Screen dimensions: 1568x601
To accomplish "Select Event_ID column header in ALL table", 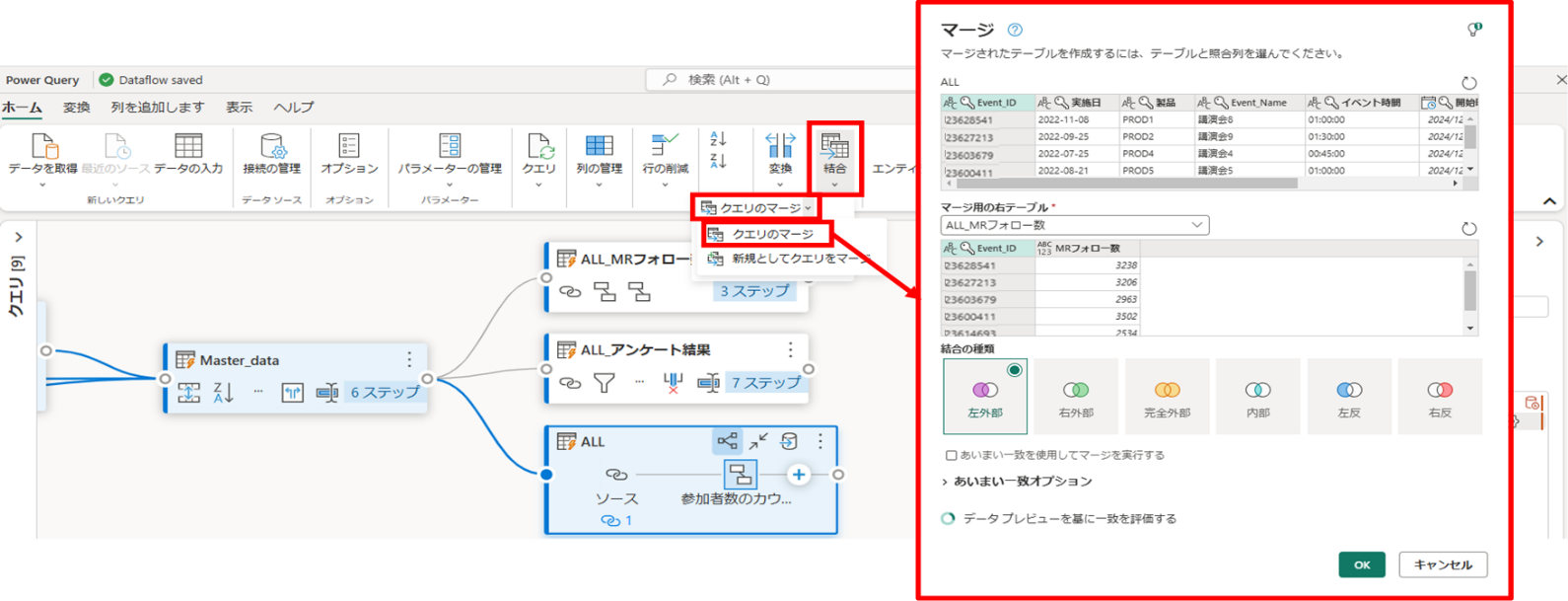I will 987,103.
